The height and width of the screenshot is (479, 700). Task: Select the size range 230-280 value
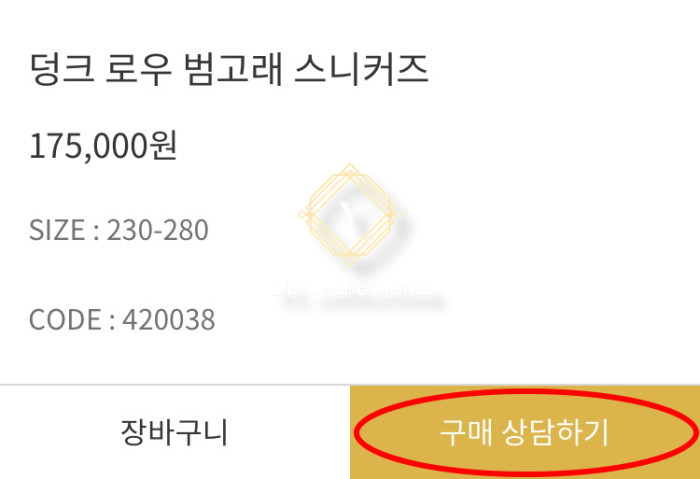tap(157, 230)
